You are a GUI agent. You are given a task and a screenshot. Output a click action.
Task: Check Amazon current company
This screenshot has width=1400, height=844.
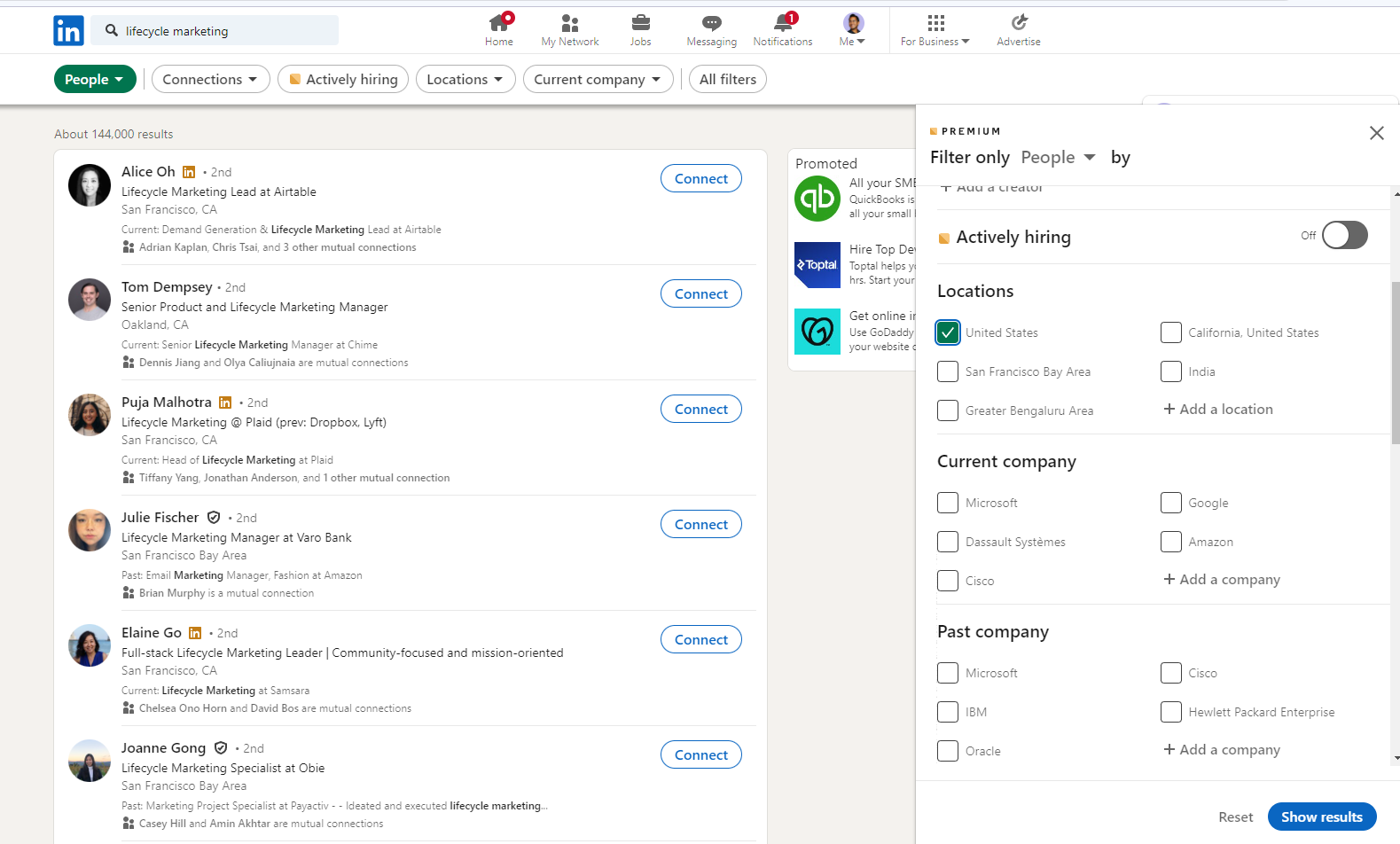1171,542
